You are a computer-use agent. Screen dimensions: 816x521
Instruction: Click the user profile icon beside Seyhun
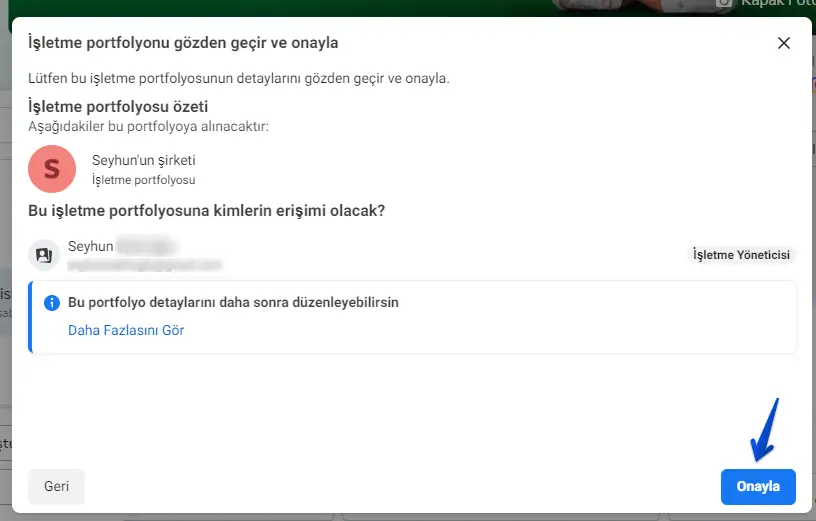(x=44, y=255)
